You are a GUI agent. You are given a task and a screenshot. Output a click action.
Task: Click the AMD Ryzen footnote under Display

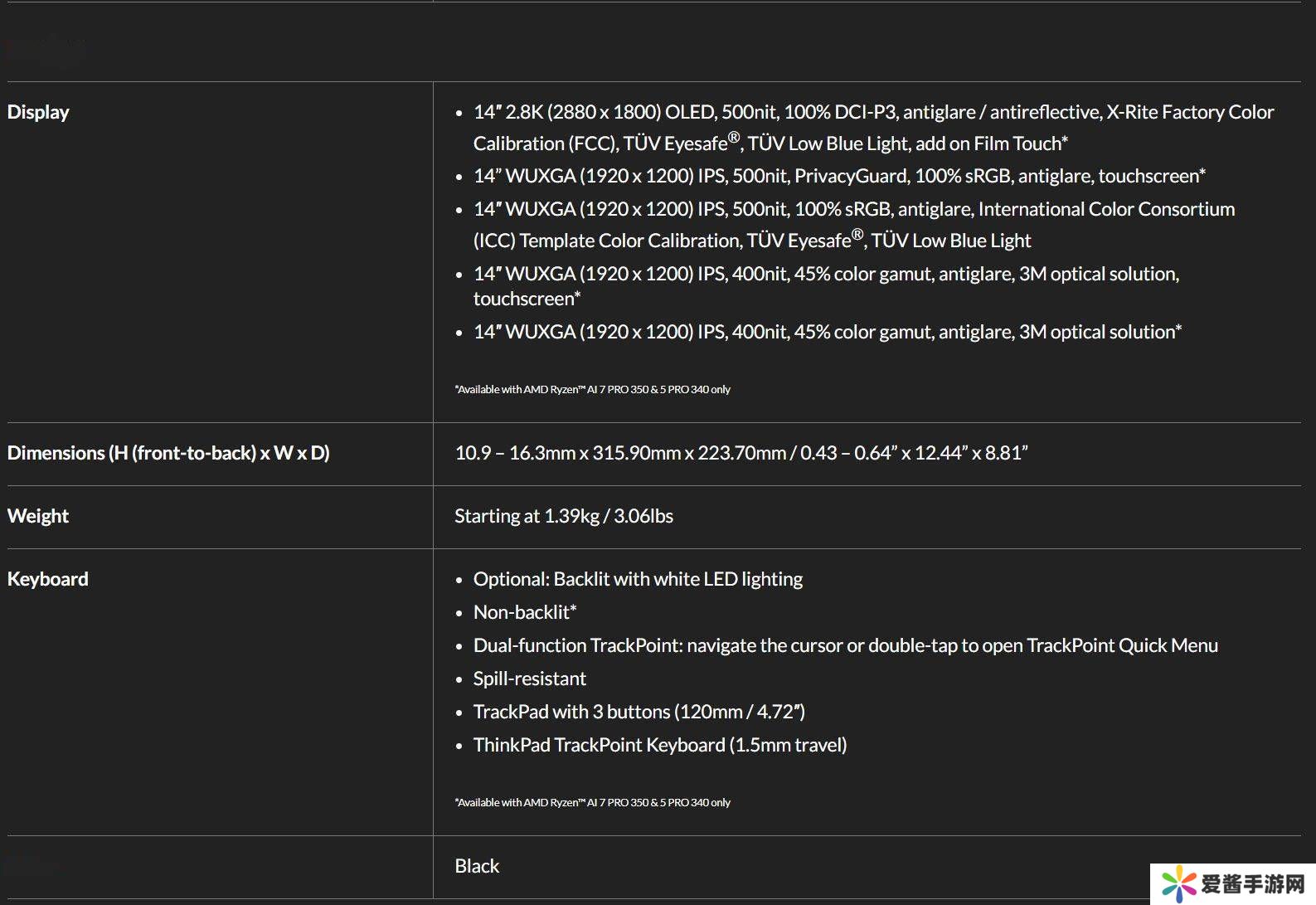coord(592,389)
